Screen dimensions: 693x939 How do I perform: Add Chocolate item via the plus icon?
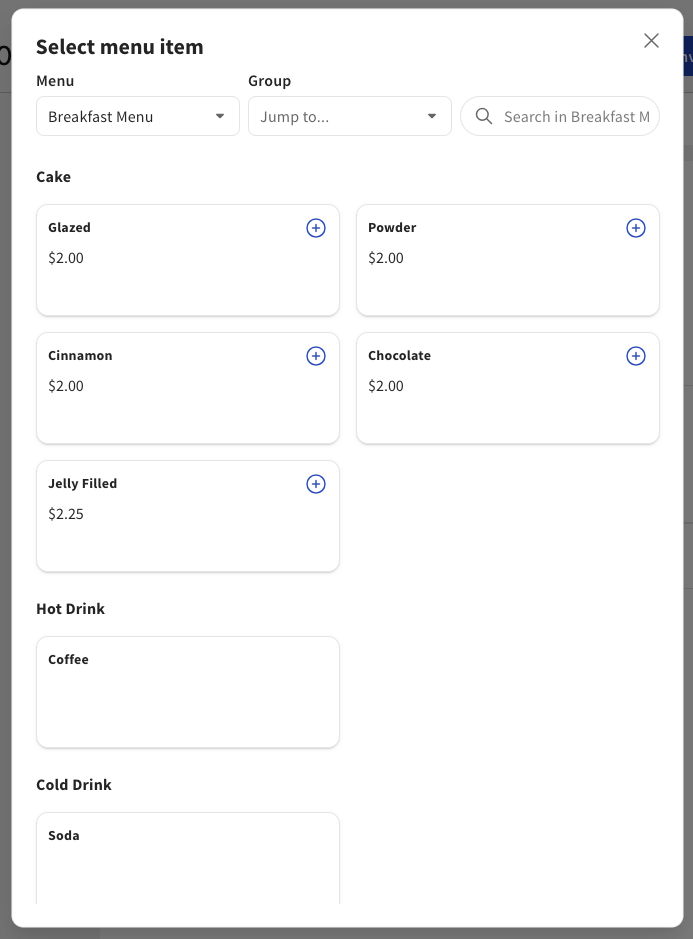click(x=635, y=355)
